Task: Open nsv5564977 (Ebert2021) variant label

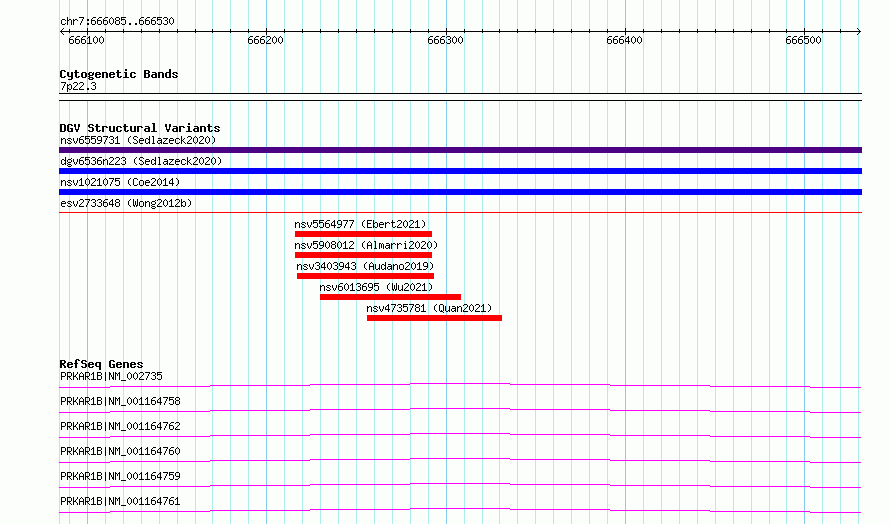Action: (x=360, y=224)
